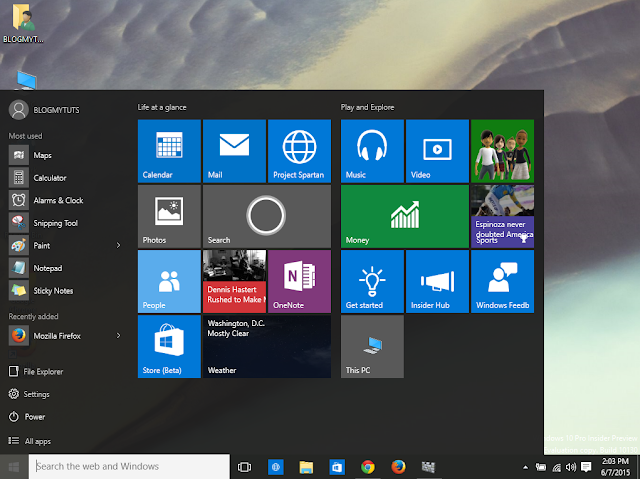The image size is (640, 479).
Task: Open the Mail tile
Action: [234, 151]
